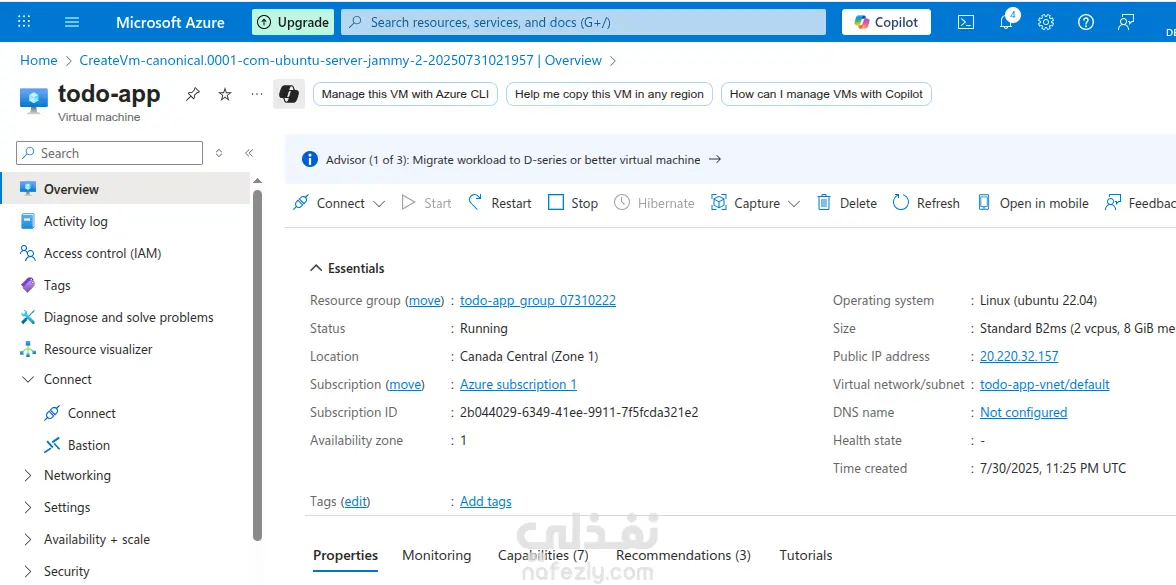Refresh the VM overview
The height and width of the screenshot is (585, 1176).
coord(926,203)
